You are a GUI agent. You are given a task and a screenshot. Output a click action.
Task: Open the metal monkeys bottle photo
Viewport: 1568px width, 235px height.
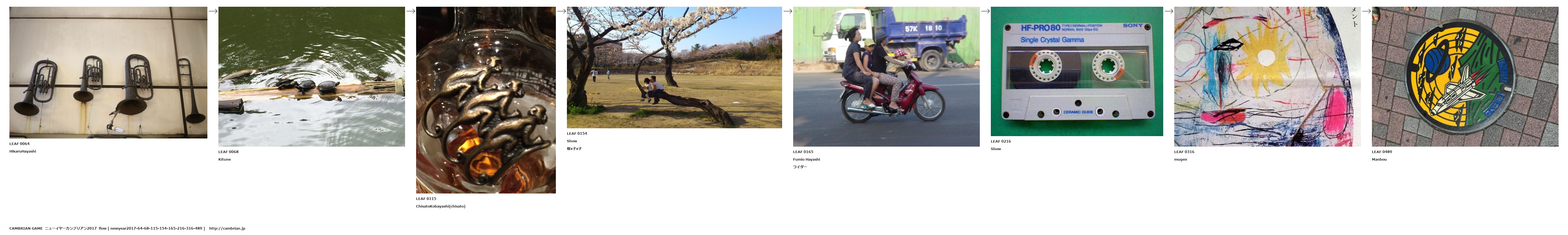point(486,100)
